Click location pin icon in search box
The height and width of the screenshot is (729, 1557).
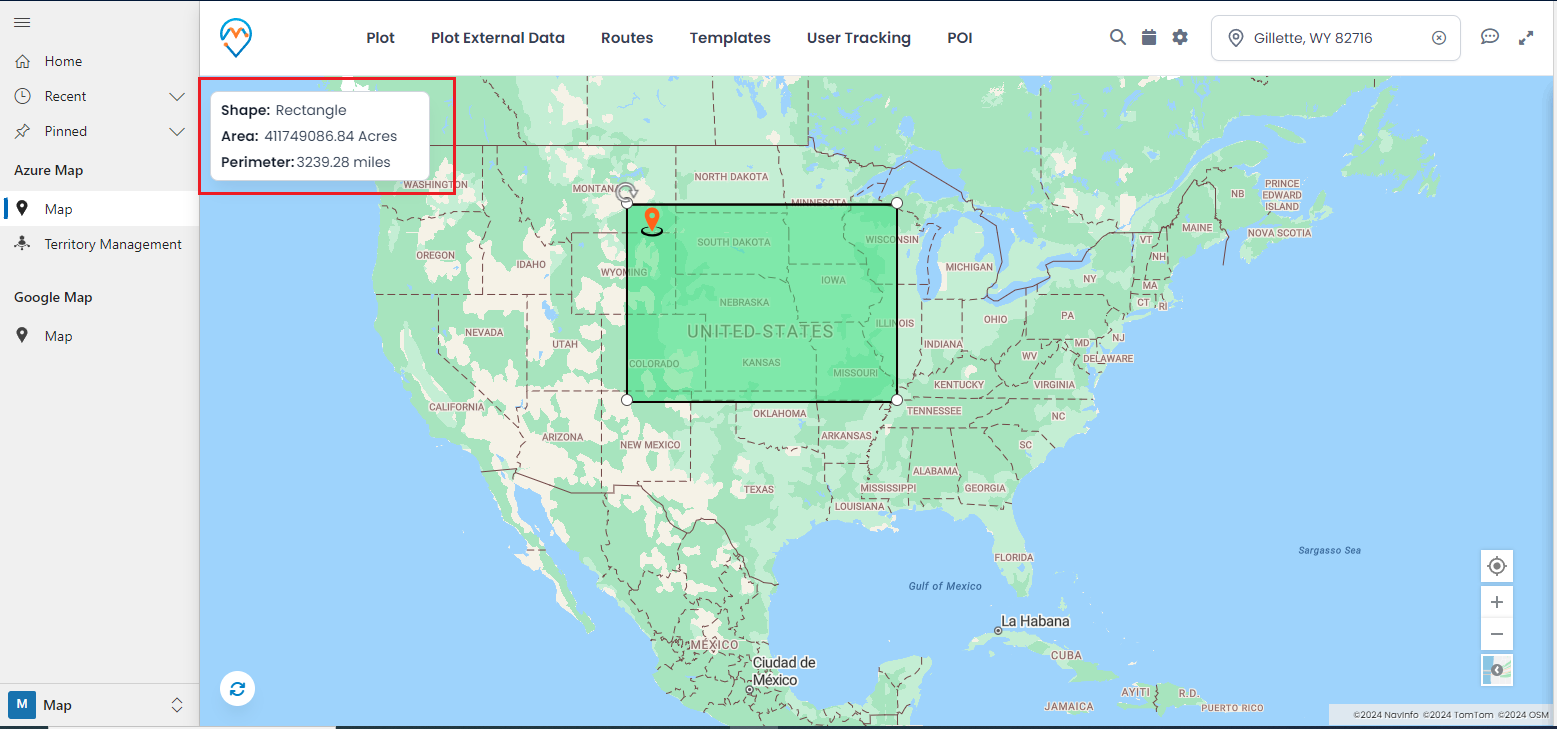[x=1236, y=38]
